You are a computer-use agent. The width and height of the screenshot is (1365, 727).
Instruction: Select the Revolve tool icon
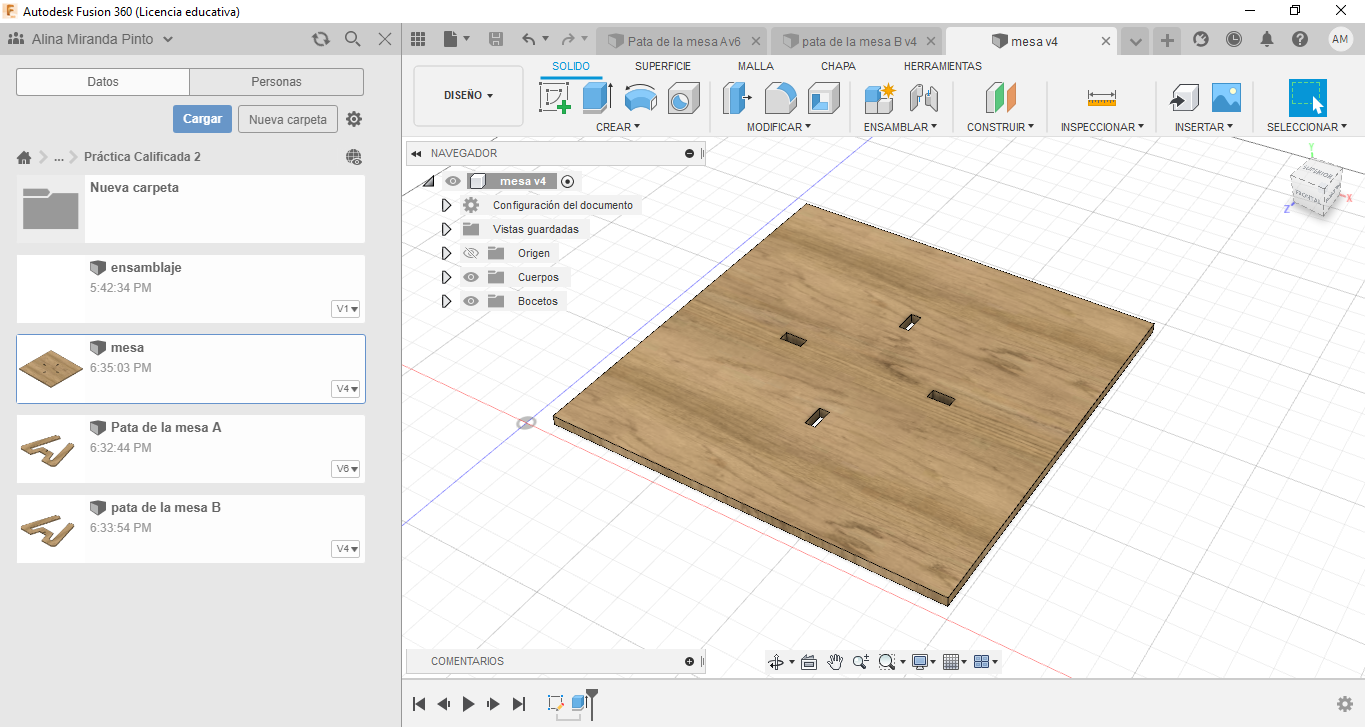pyautogui.click(x=641, y=98)
